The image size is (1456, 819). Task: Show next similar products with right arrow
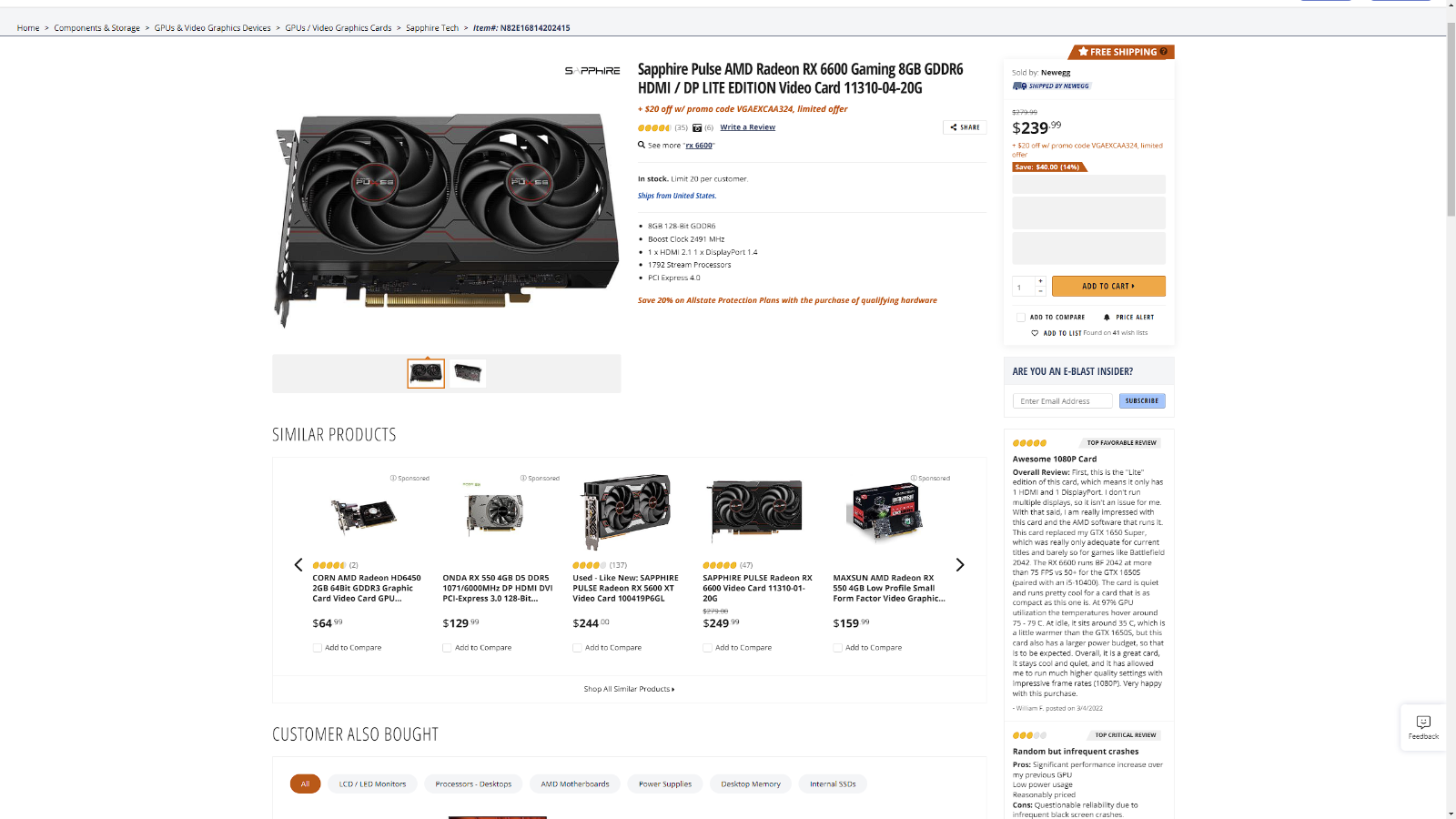pos(960,565)
